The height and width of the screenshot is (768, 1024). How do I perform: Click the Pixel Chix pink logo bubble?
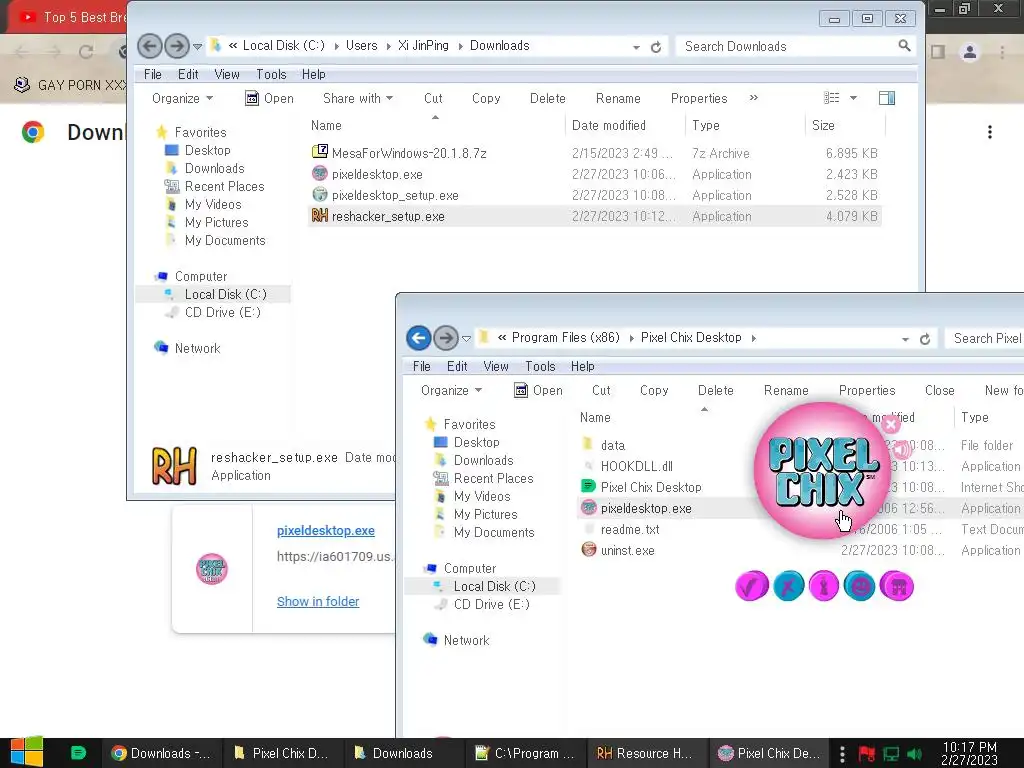coord(822,470)
